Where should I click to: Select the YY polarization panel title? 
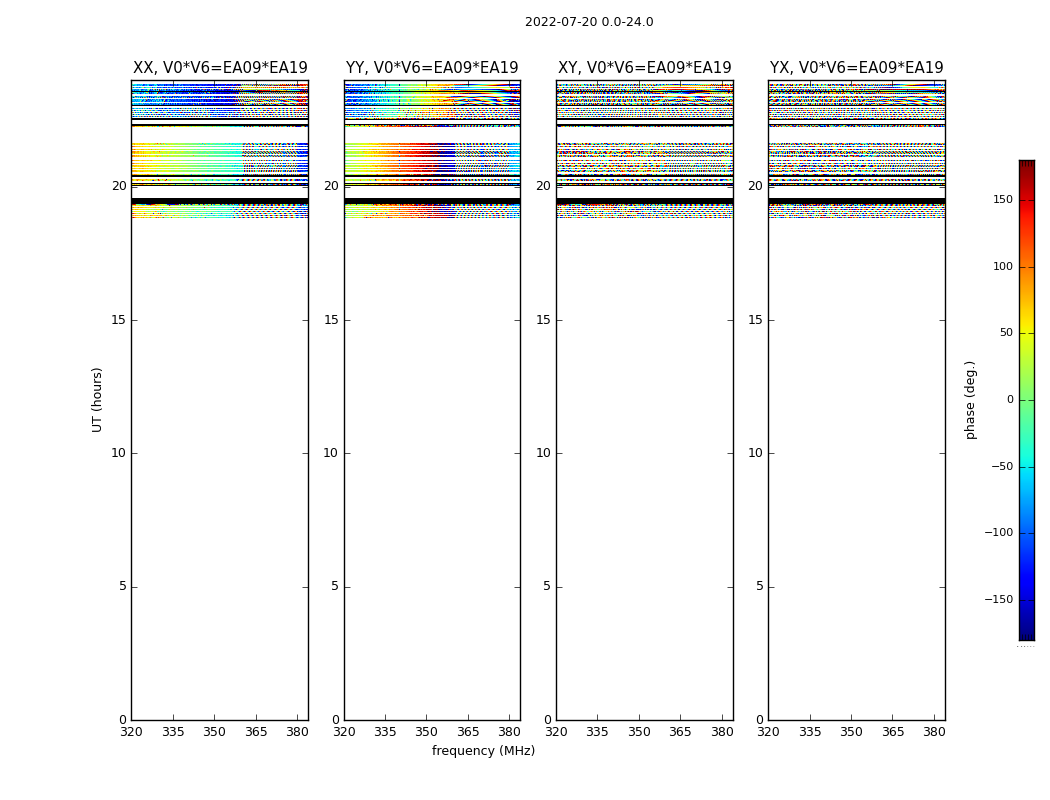432,68
